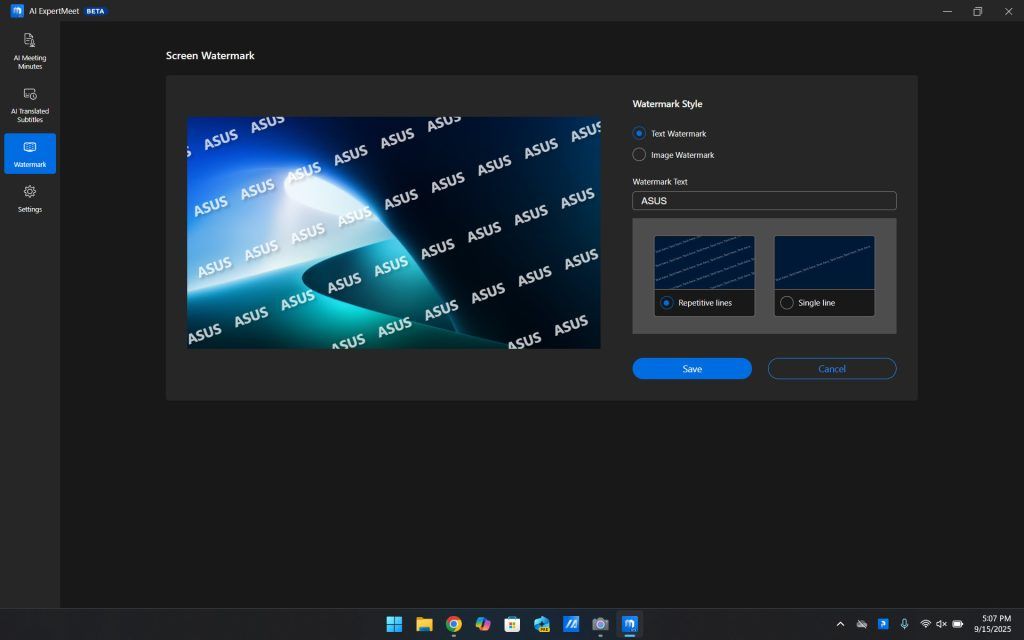Open Microsoft Store from the taskbar
The width and height of the screenshot is (1024, 640).
pos(513,624)
